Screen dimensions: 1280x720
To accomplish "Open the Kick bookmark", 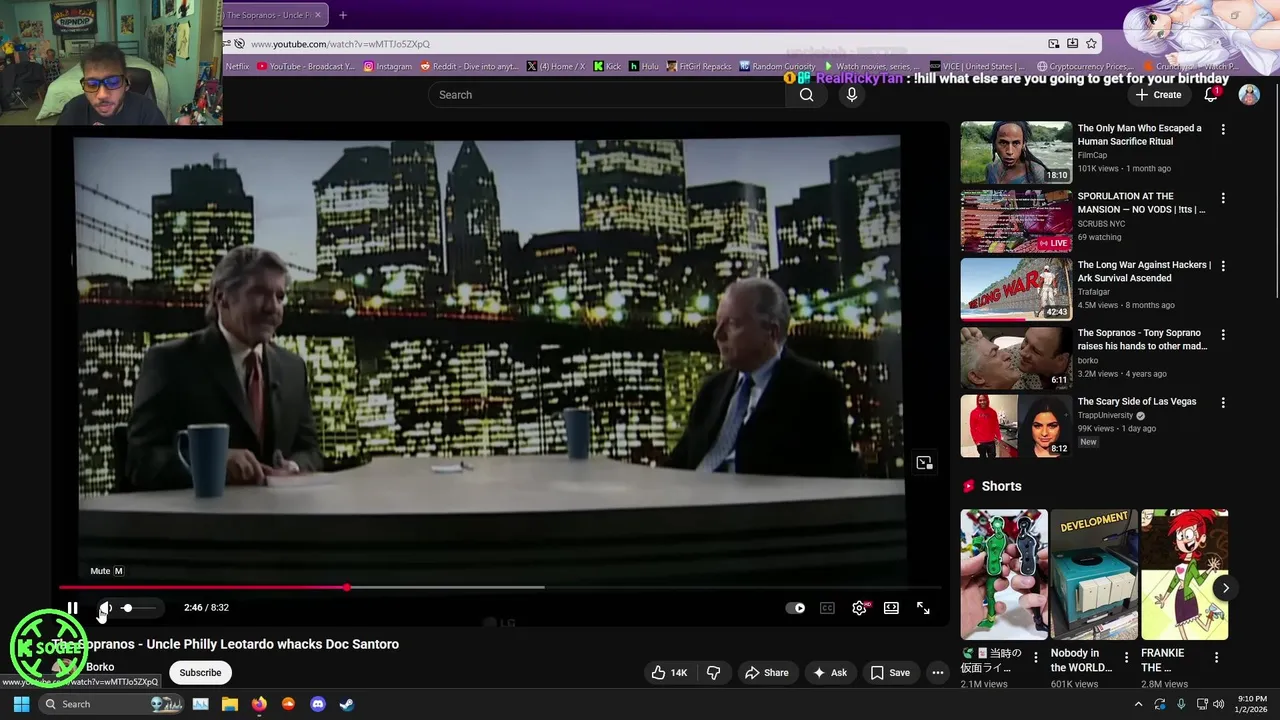I will pos(607,66).
